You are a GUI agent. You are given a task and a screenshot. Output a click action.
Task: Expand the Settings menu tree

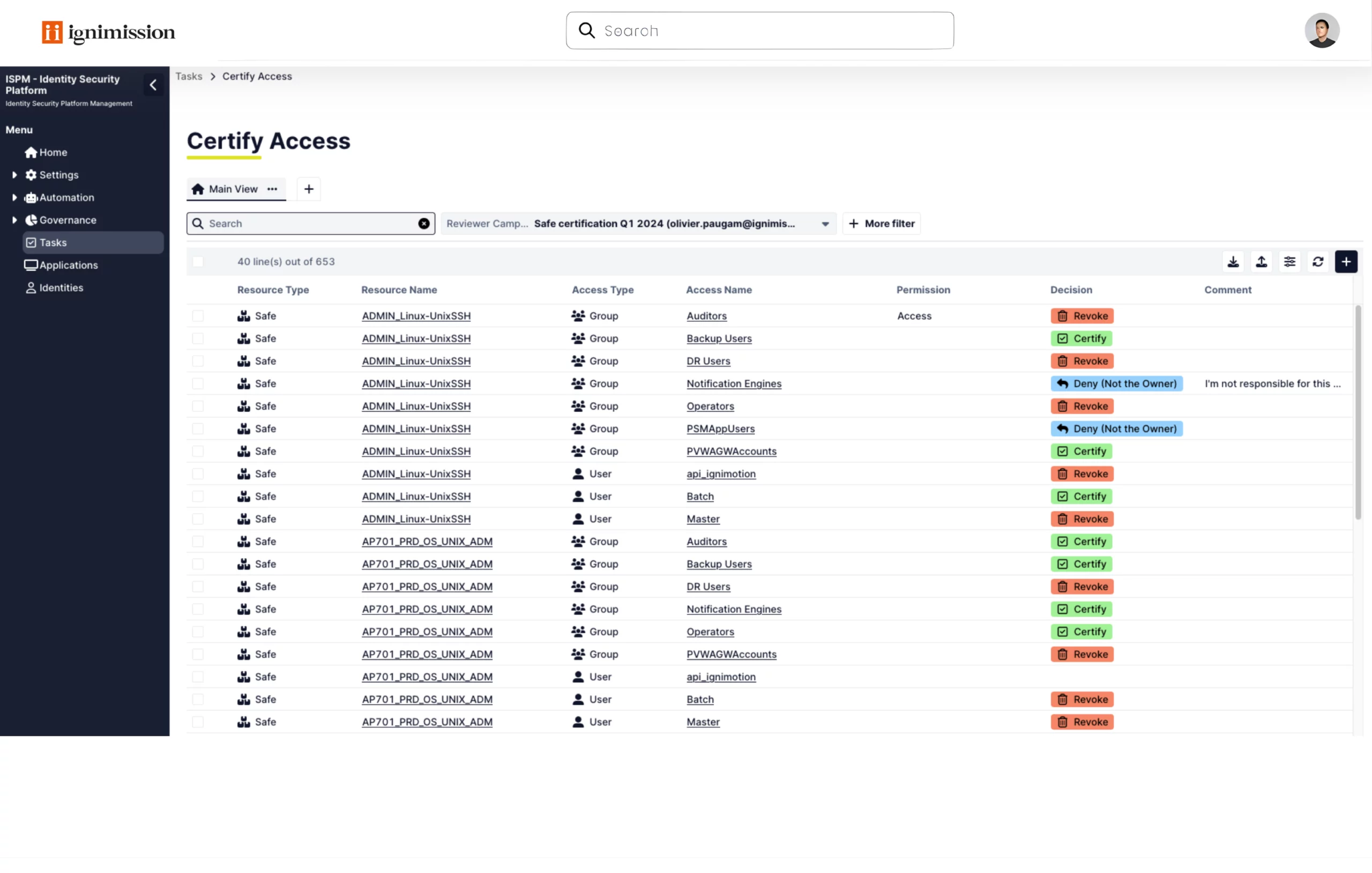coord(15,175)
